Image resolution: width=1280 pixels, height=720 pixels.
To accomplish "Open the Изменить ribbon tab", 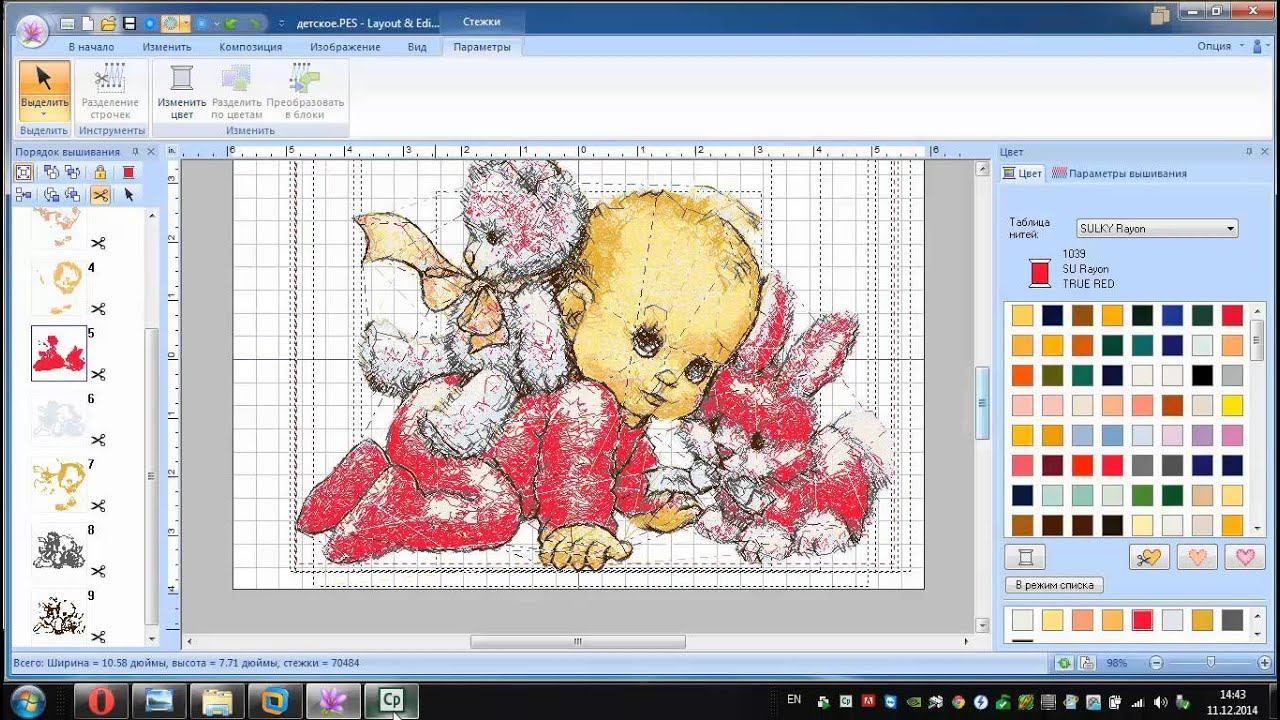I will (167, 47).
